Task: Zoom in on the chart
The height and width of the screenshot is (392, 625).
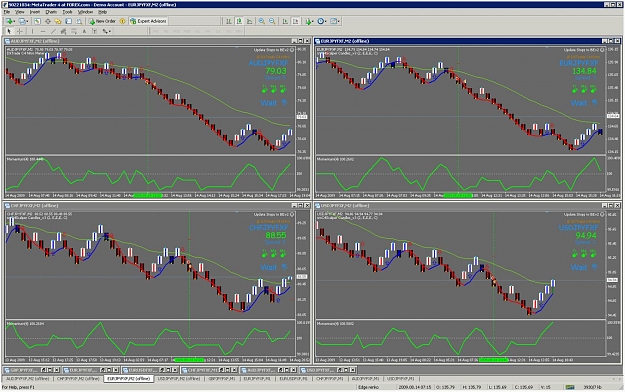Action: [x=261, y=21]
